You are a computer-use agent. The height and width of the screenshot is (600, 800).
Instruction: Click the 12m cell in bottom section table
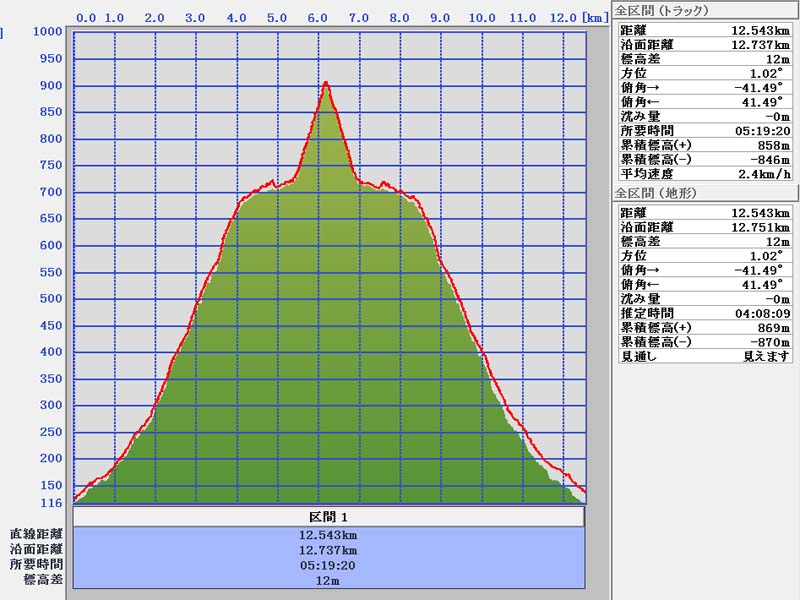coord(328,579)
